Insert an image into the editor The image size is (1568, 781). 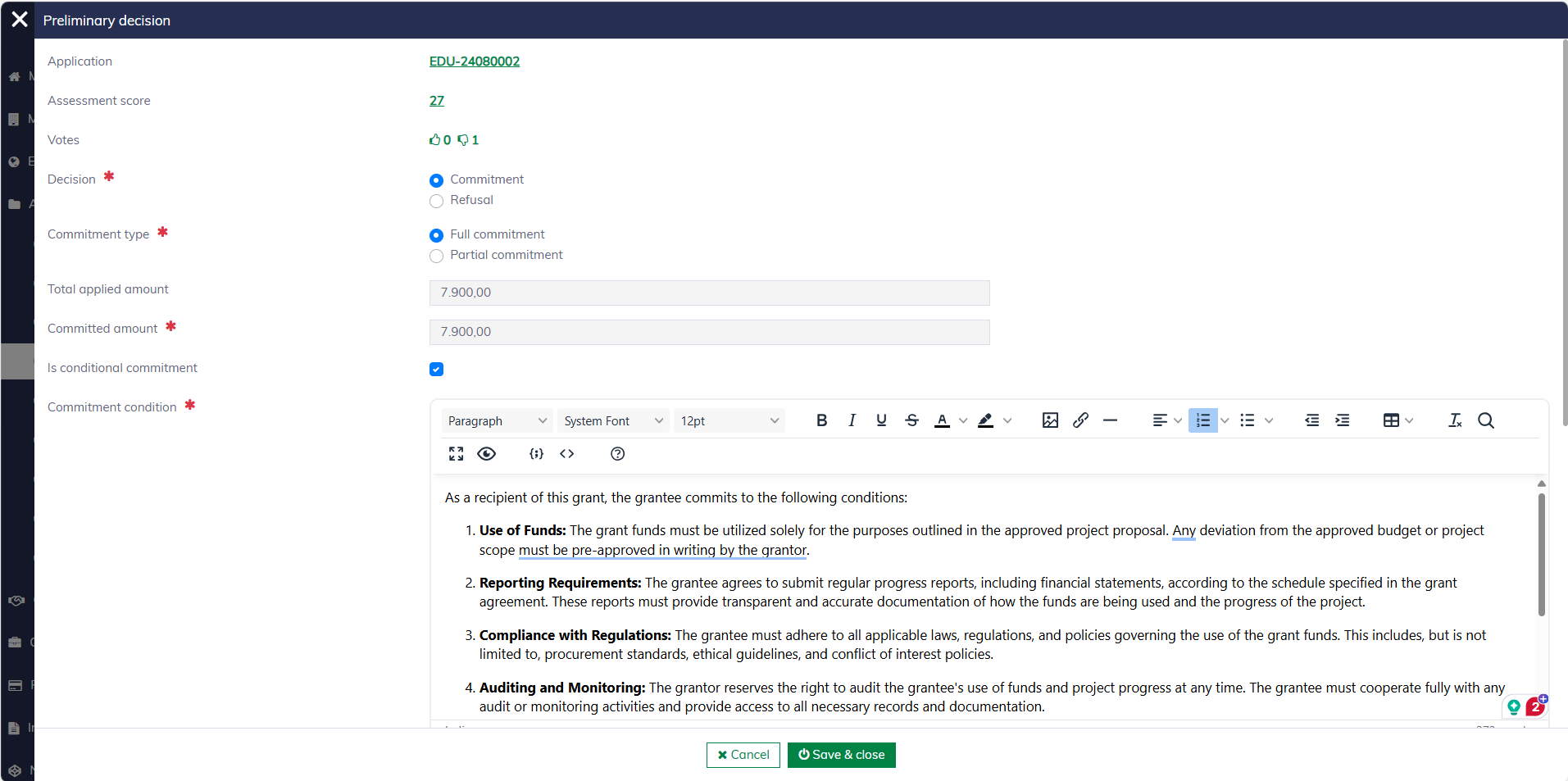pos(1050,420)
